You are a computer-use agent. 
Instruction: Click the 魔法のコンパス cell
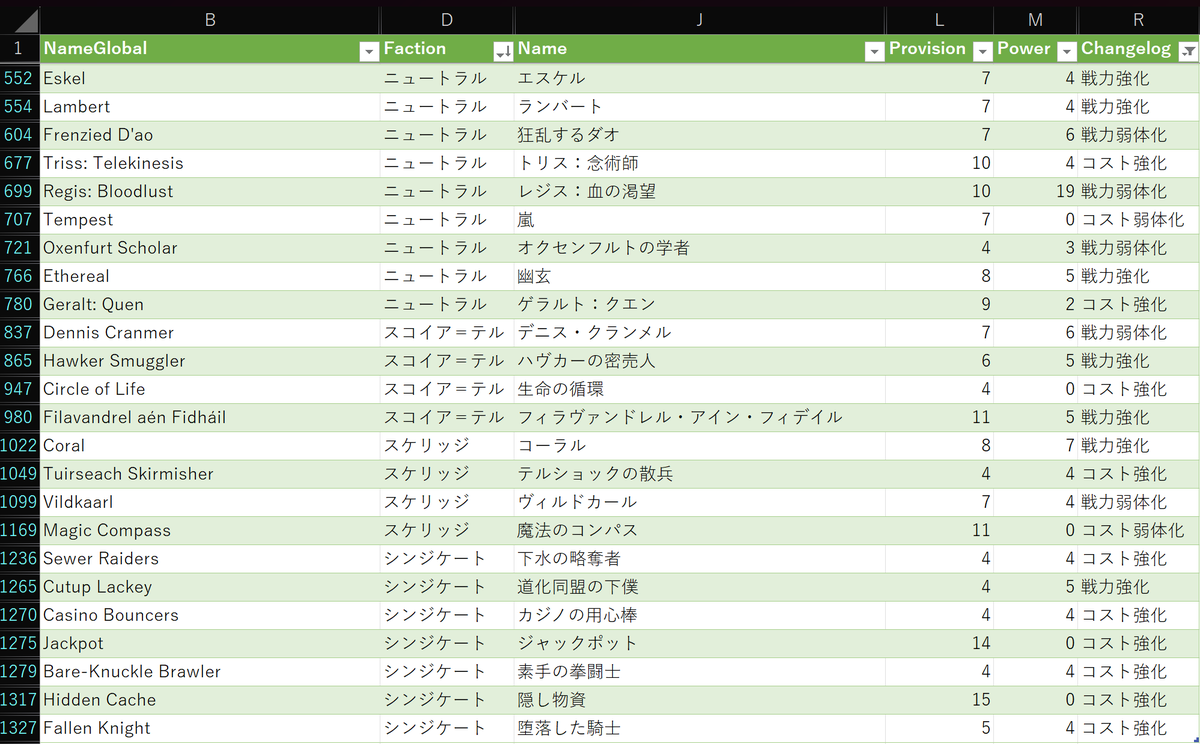click(x=700, y=530)
